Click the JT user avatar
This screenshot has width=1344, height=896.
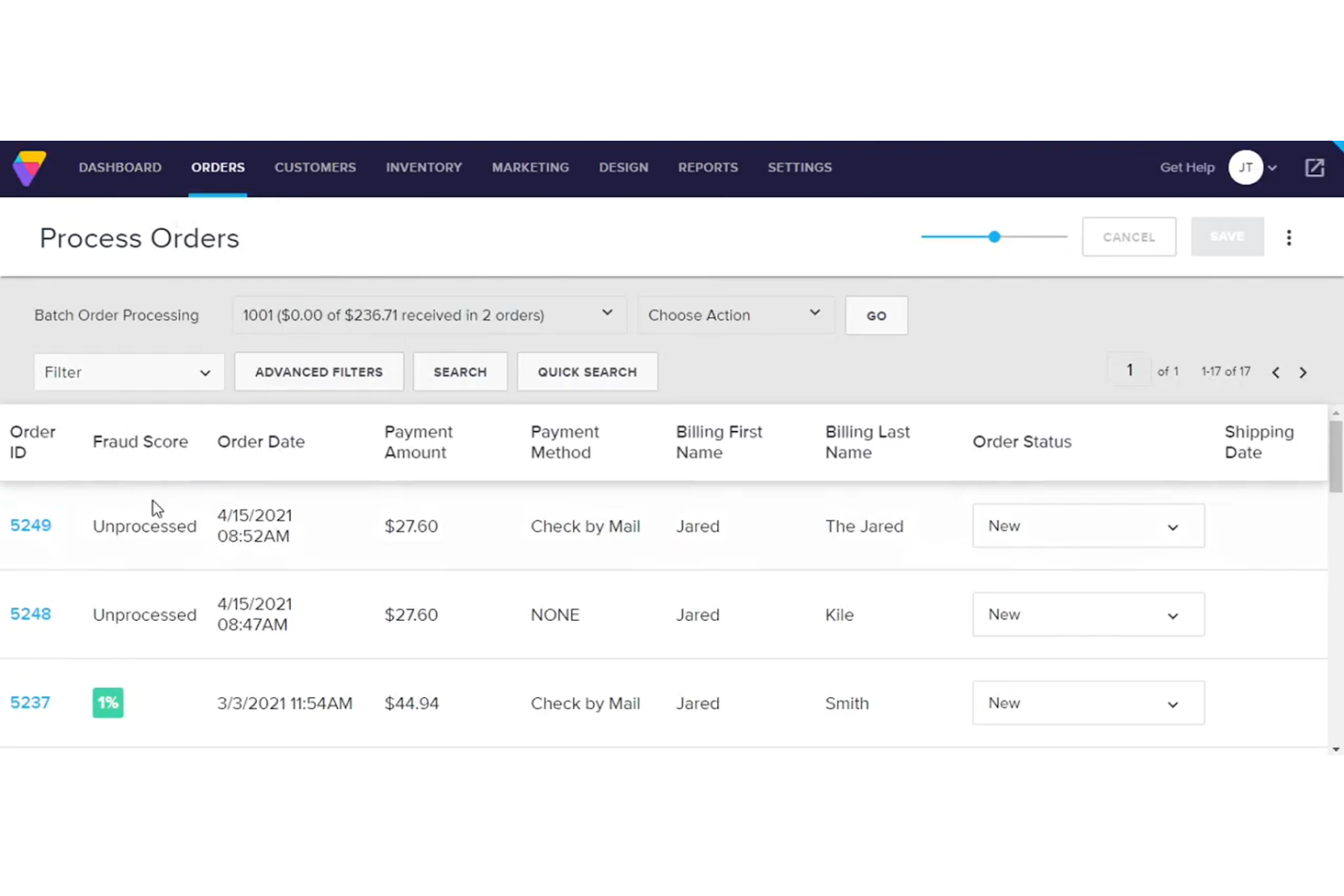pos(1245,167)
